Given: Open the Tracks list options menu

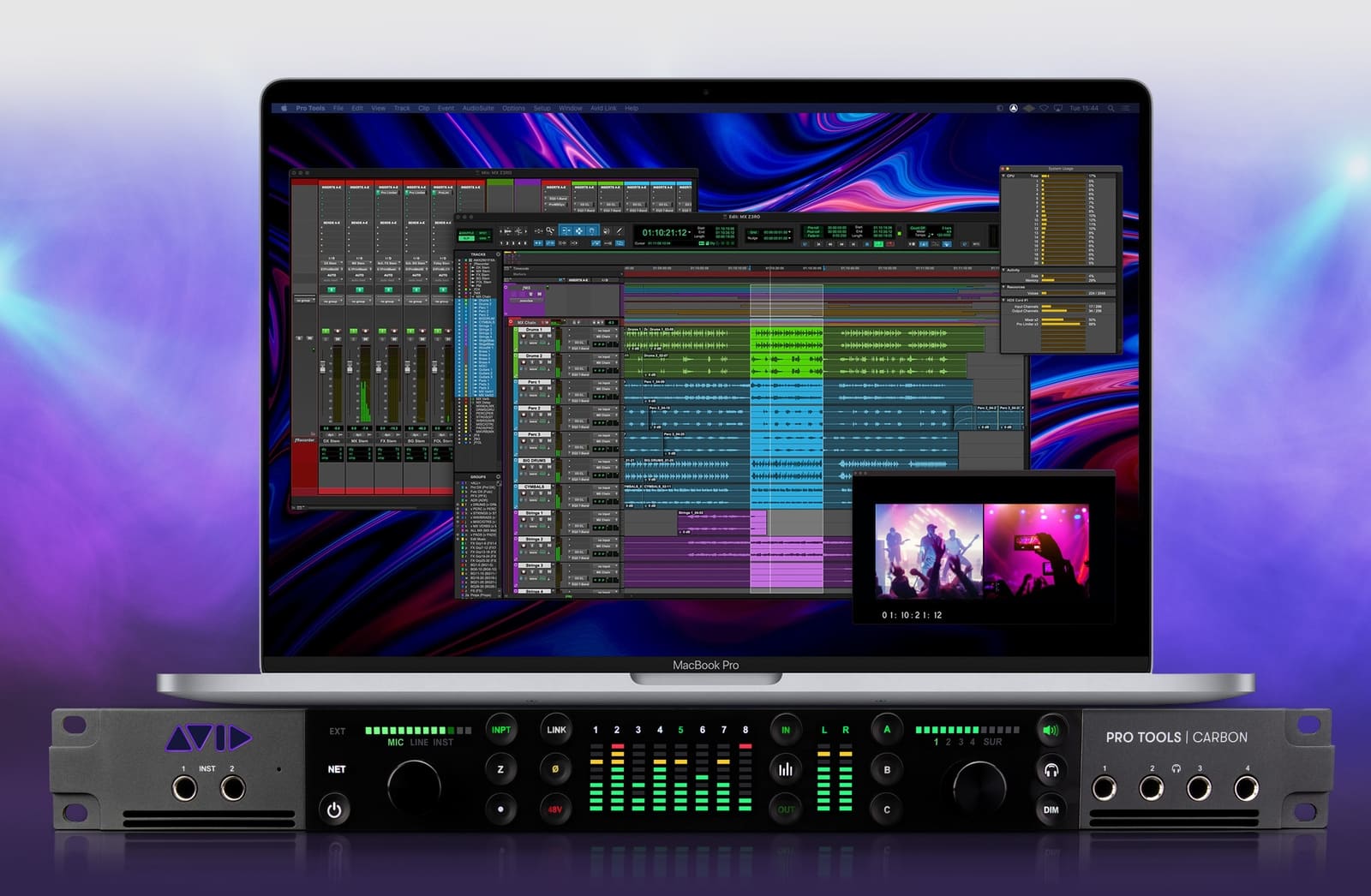Looking at the screenshot, I should (498, 254).
